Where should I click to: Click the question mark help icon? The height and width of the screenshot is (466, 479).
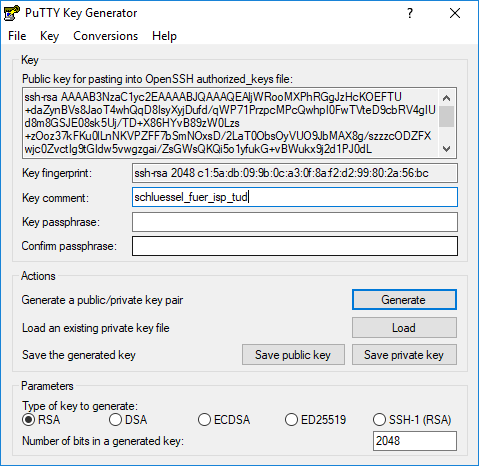tap(410, 13)
